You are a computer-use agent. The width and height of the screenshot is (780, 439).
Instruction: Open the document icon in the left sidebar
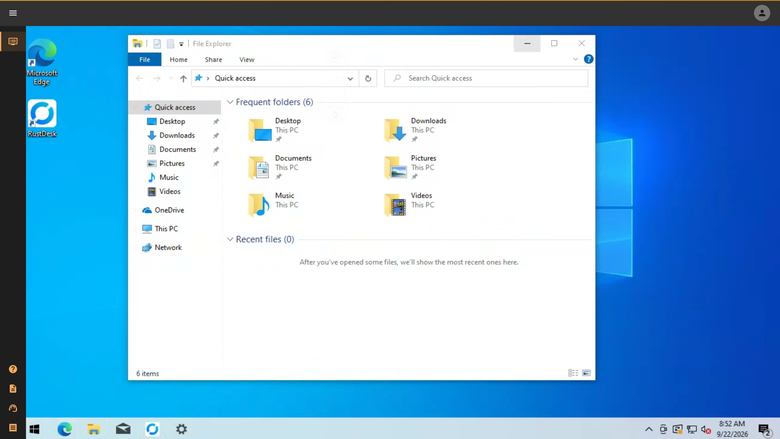(x=13, y=388)
